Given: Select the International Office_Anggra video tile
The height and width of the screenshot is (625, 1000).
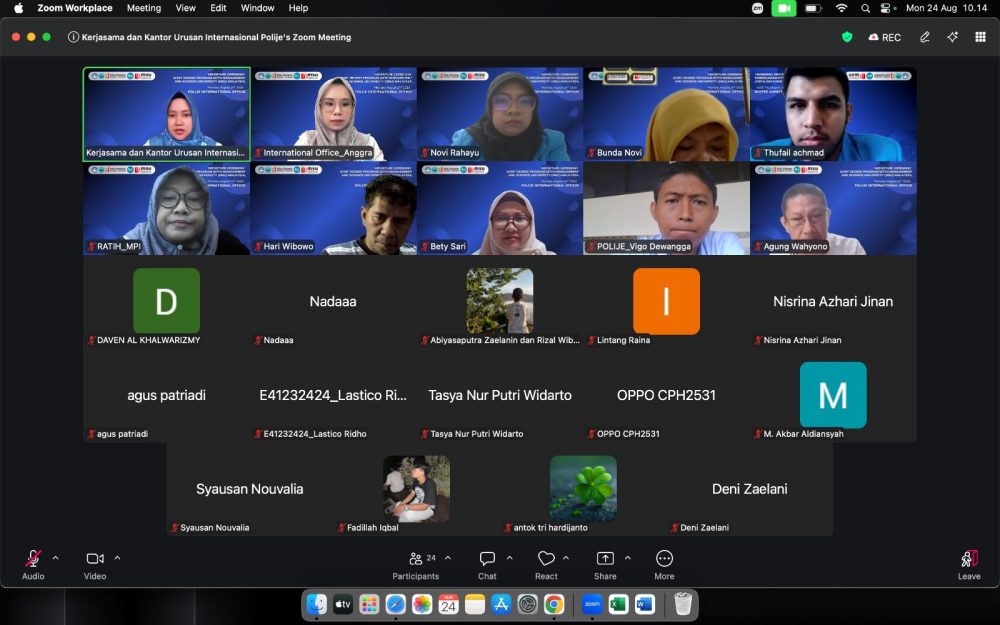Looking at the screenshot, I should 334,114.
